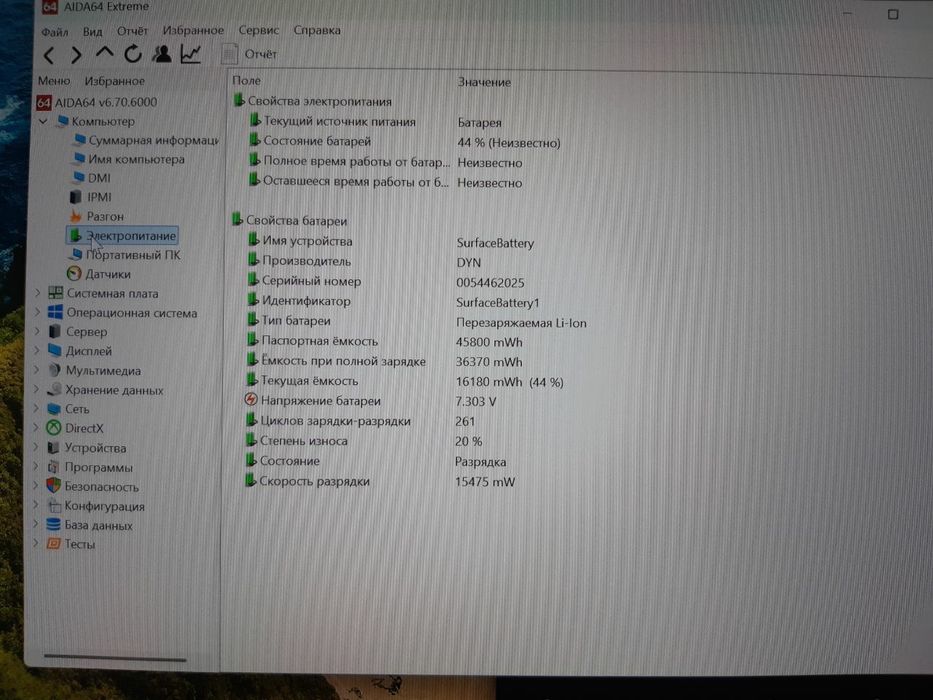The height and width of the screenshot is (700, 933).
Task: Click the Сервер icon in tree
Action: point(55,331)
